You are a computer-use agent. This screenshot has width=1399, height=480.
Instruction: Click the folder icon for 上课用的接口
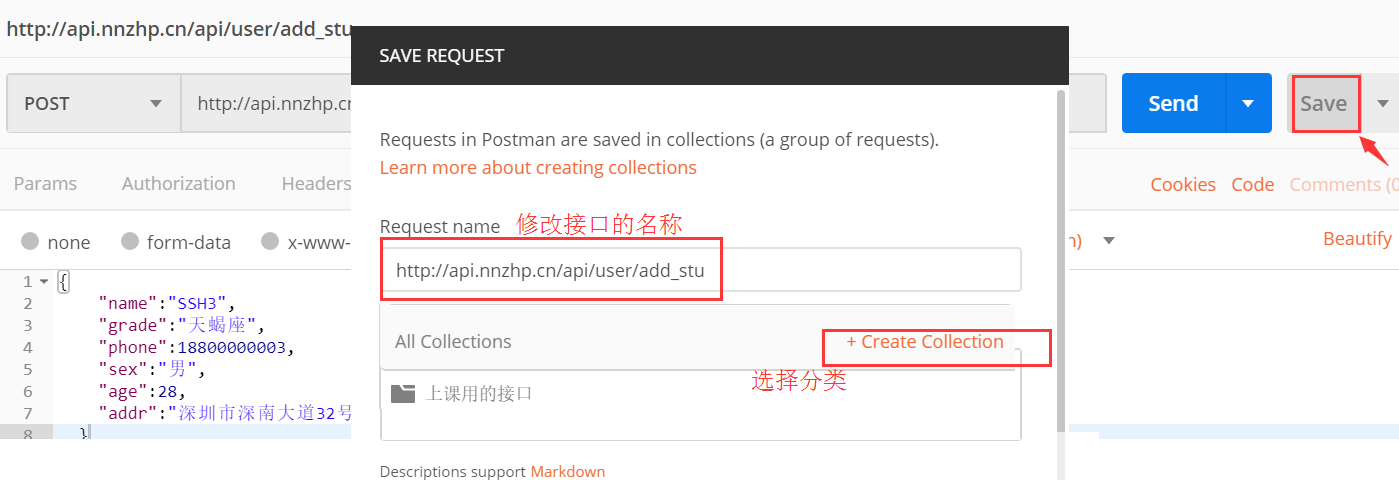[x=403, y=393]
